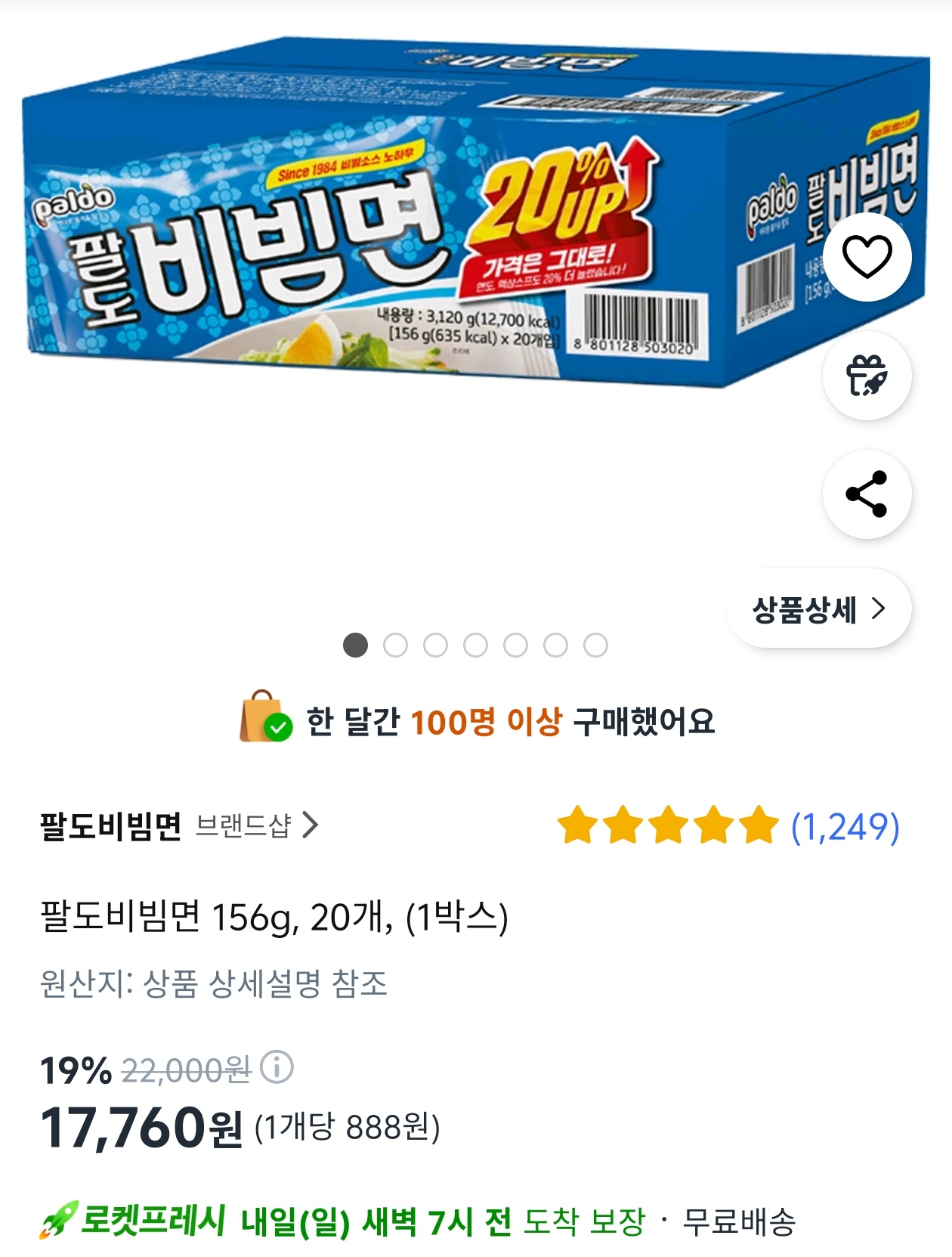The image size is (952, 1257).
Task: Select the first image pagination dot
Action: pos(355,646)
